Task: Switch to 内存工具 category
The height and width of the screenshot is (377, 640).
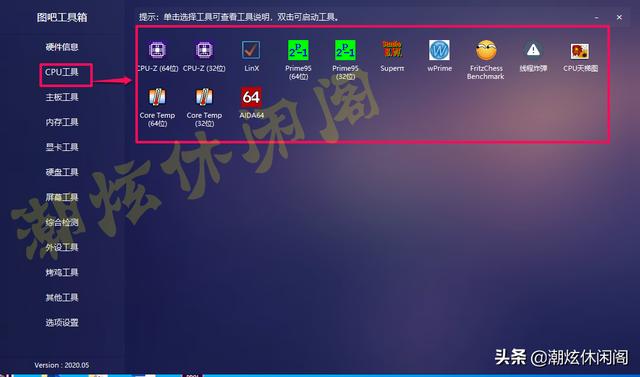Action: pos(62,122)
